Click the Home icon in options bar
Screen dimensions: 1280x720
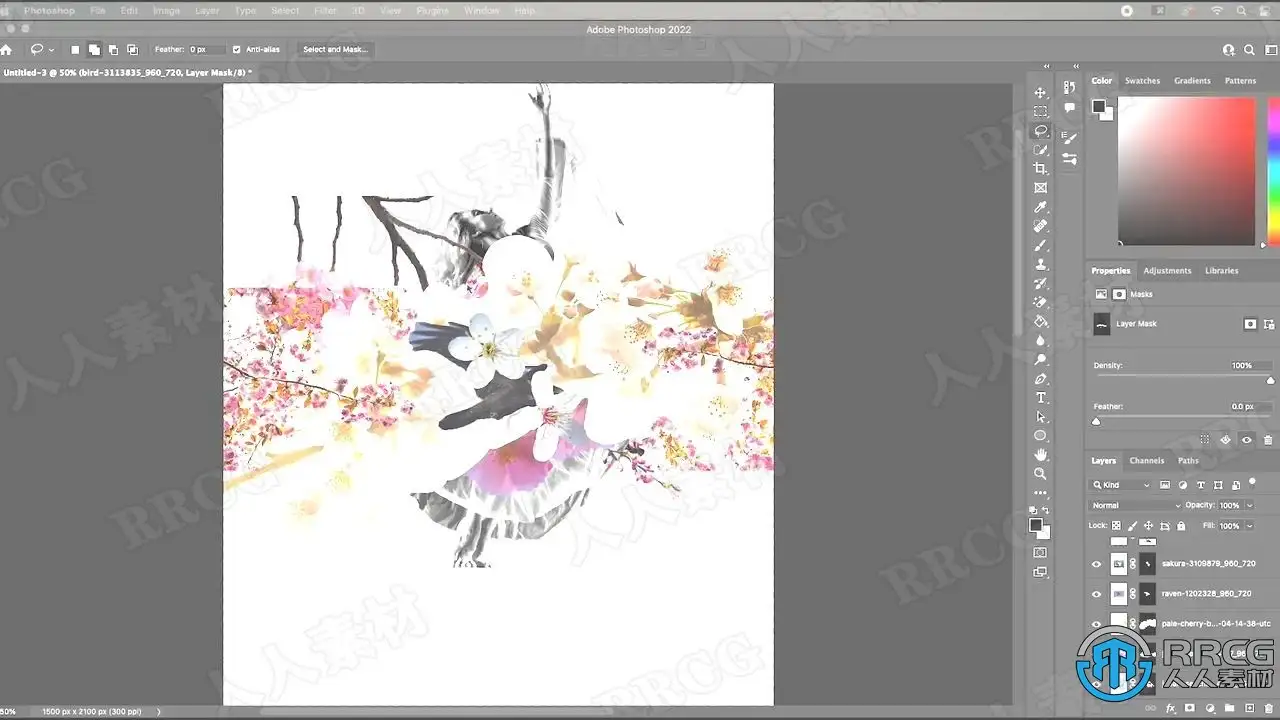point(7,49)
